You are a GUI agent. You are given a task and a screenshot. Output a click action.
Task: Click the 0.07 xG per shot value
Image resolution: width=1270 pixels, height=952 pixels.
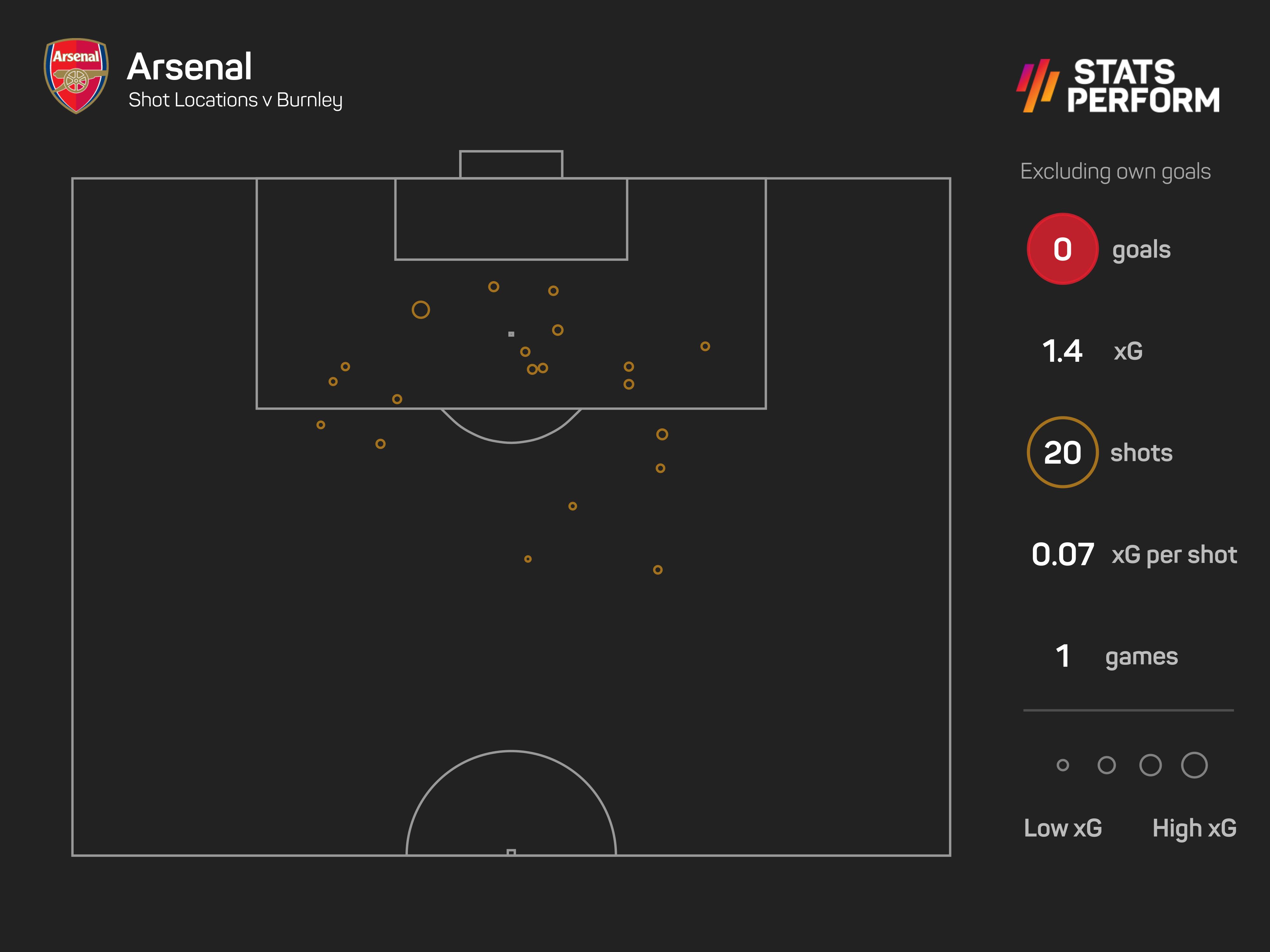tap(1062, 554)
